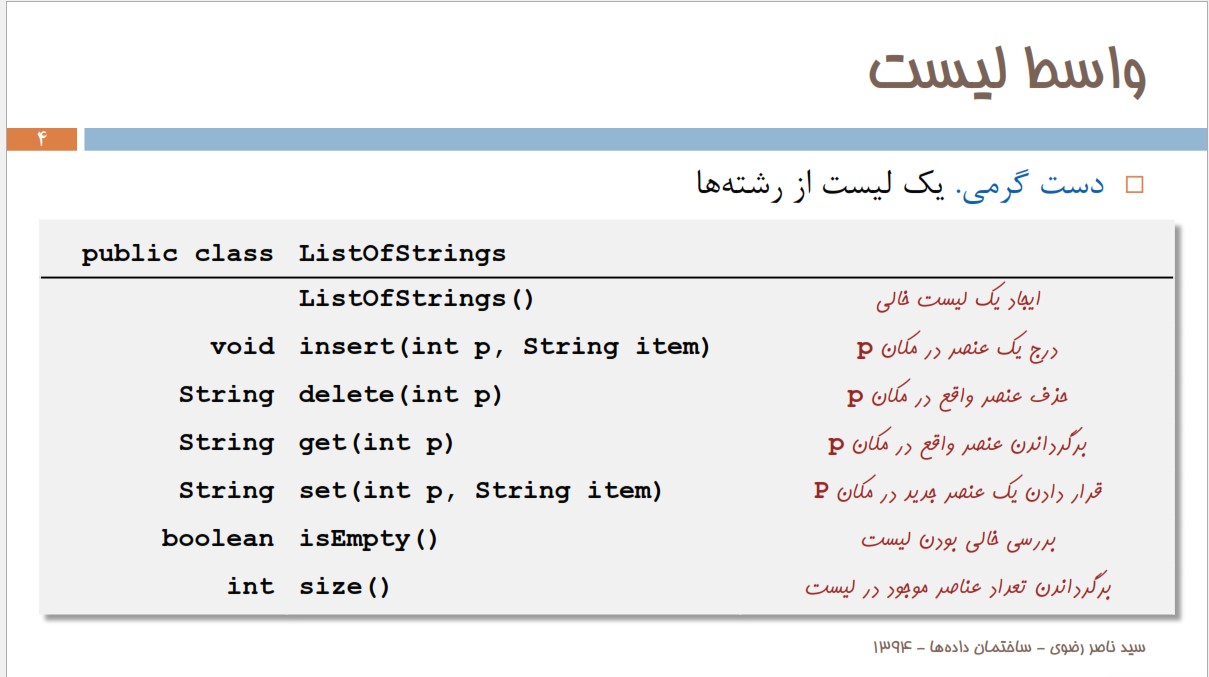Screen dimensions: 1209x677
Task: Click the delete(int p) method signature
Action: click(400, 395)
